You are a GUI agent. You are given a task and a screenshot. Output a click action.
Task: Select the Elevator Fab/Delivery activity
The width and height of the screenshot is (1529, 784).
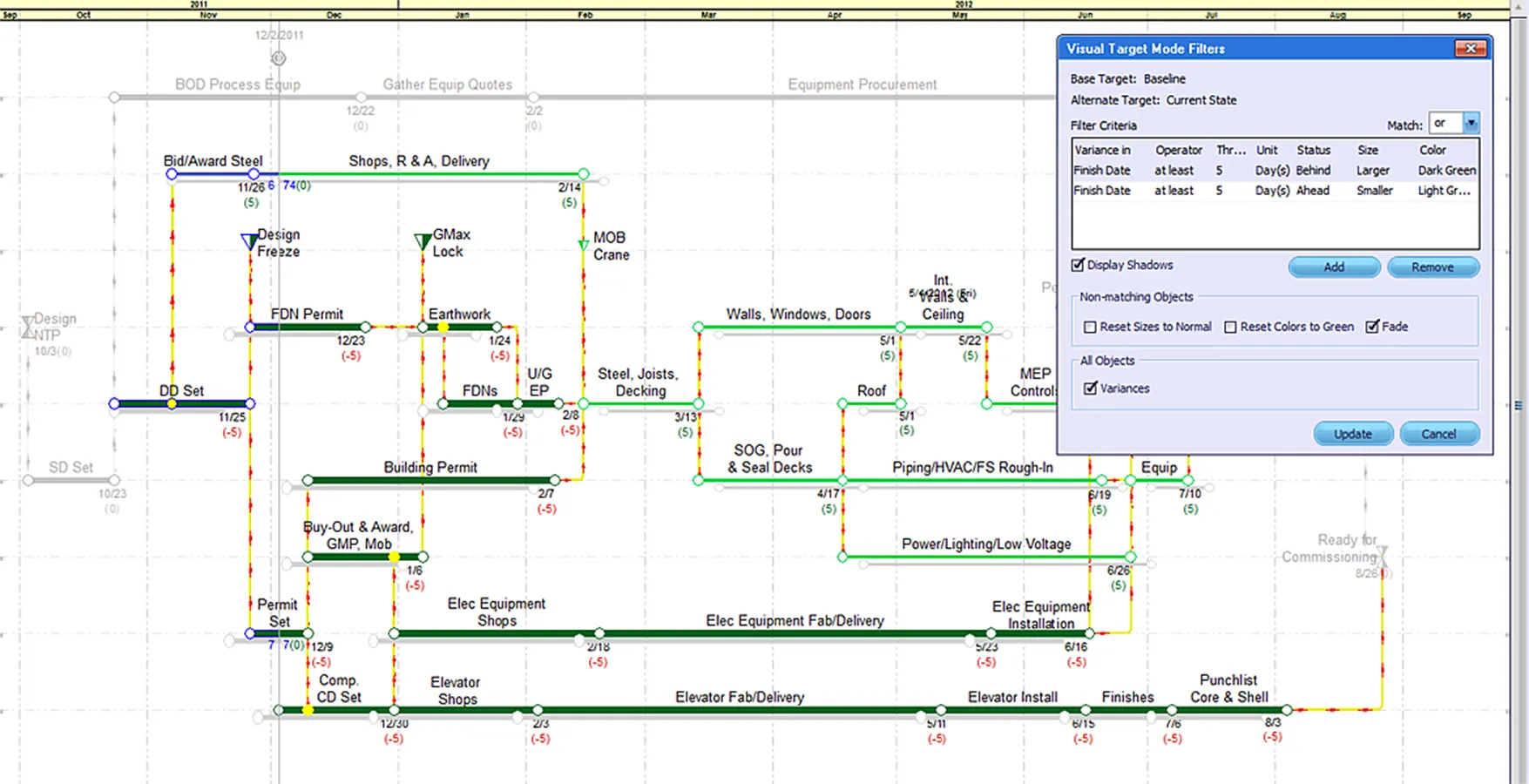click(740, 697)
